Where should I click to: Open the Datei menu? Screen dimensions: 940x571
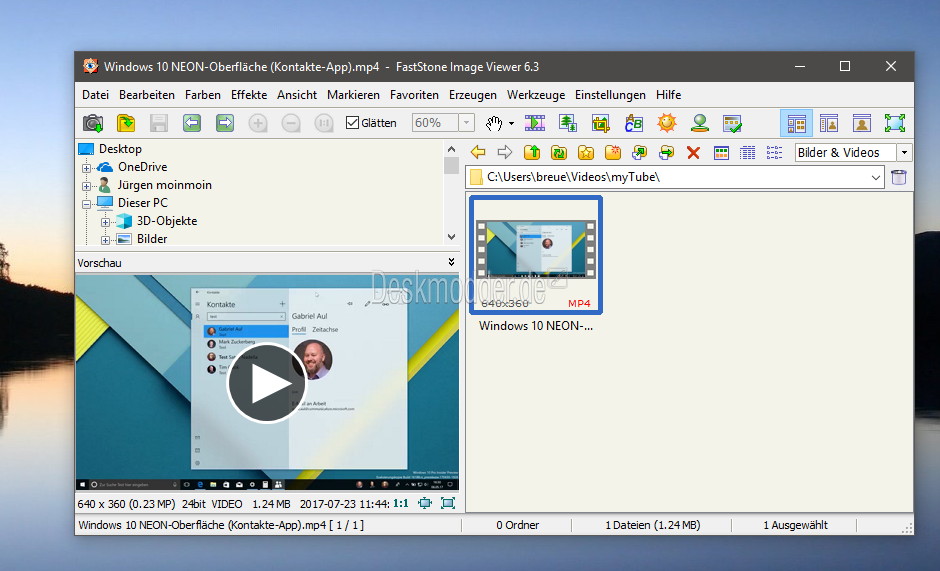coord(95,95)
